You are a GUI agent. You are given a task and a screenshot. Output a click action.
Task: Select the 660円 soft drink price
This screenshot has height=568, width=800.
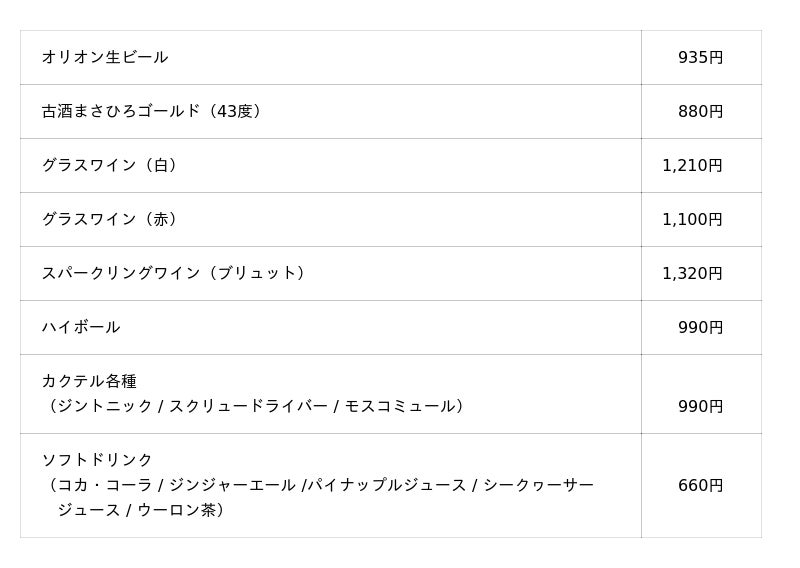point(700,486)
